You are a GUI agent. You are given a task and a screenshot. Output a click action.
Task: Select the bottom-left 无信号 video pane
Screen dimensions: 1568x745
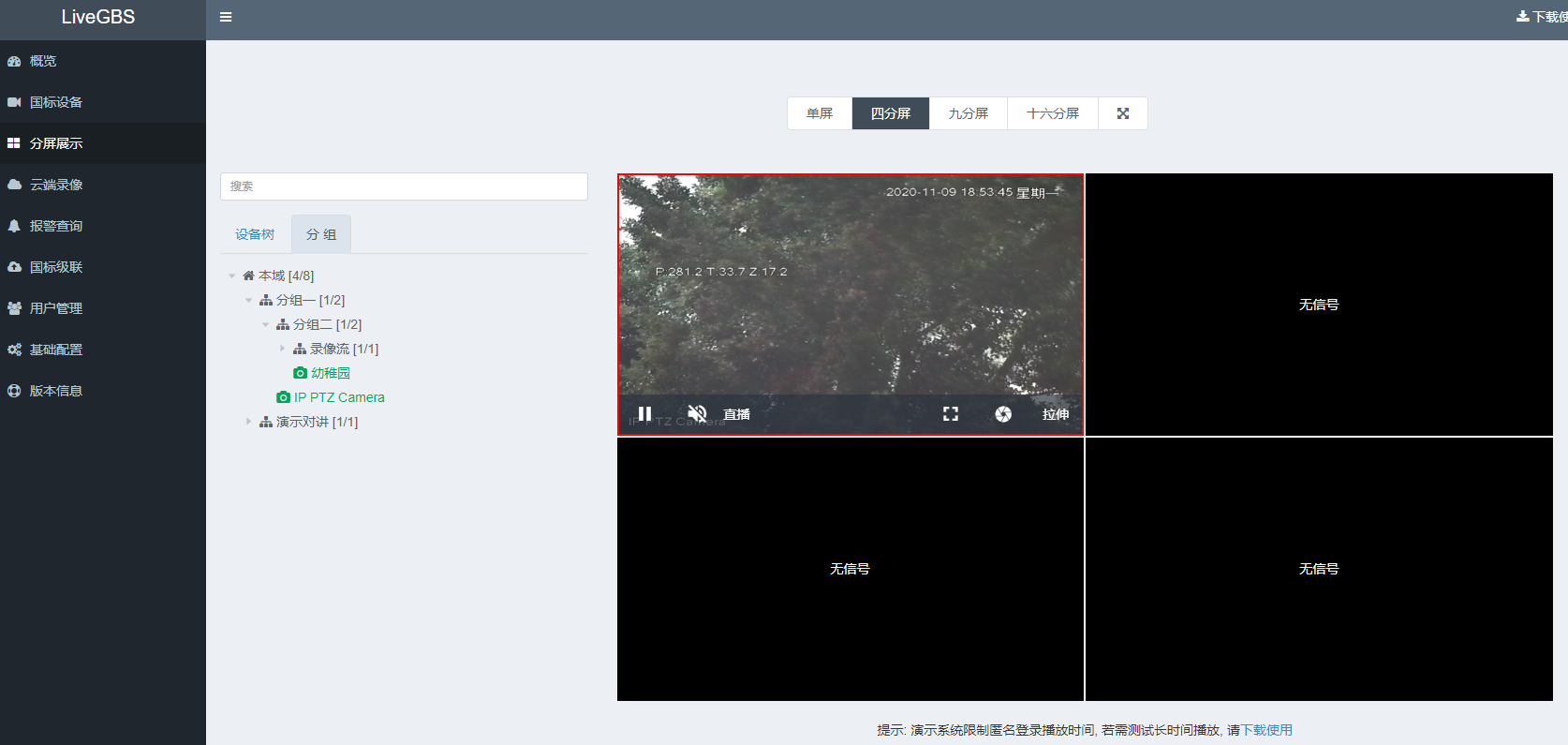click(x=851, y=569)
